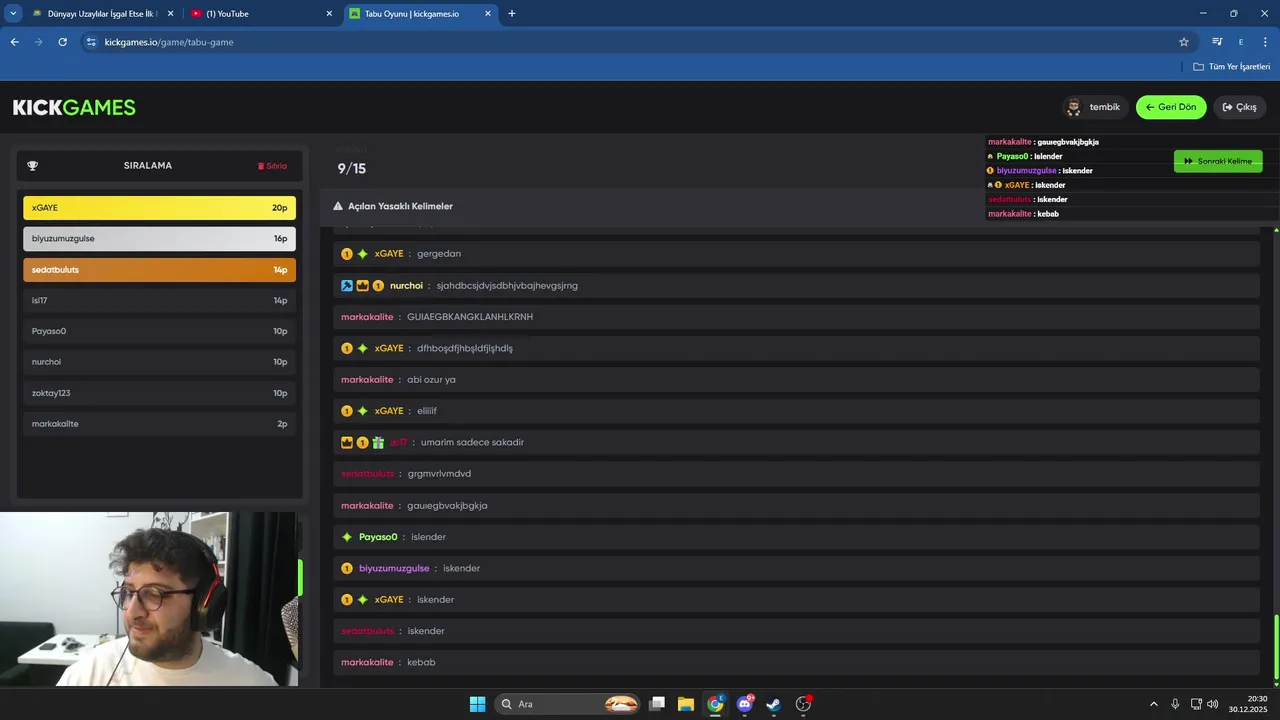Select zoktay123 10p ranking row
1280x720 pixels.
(160, 393)
